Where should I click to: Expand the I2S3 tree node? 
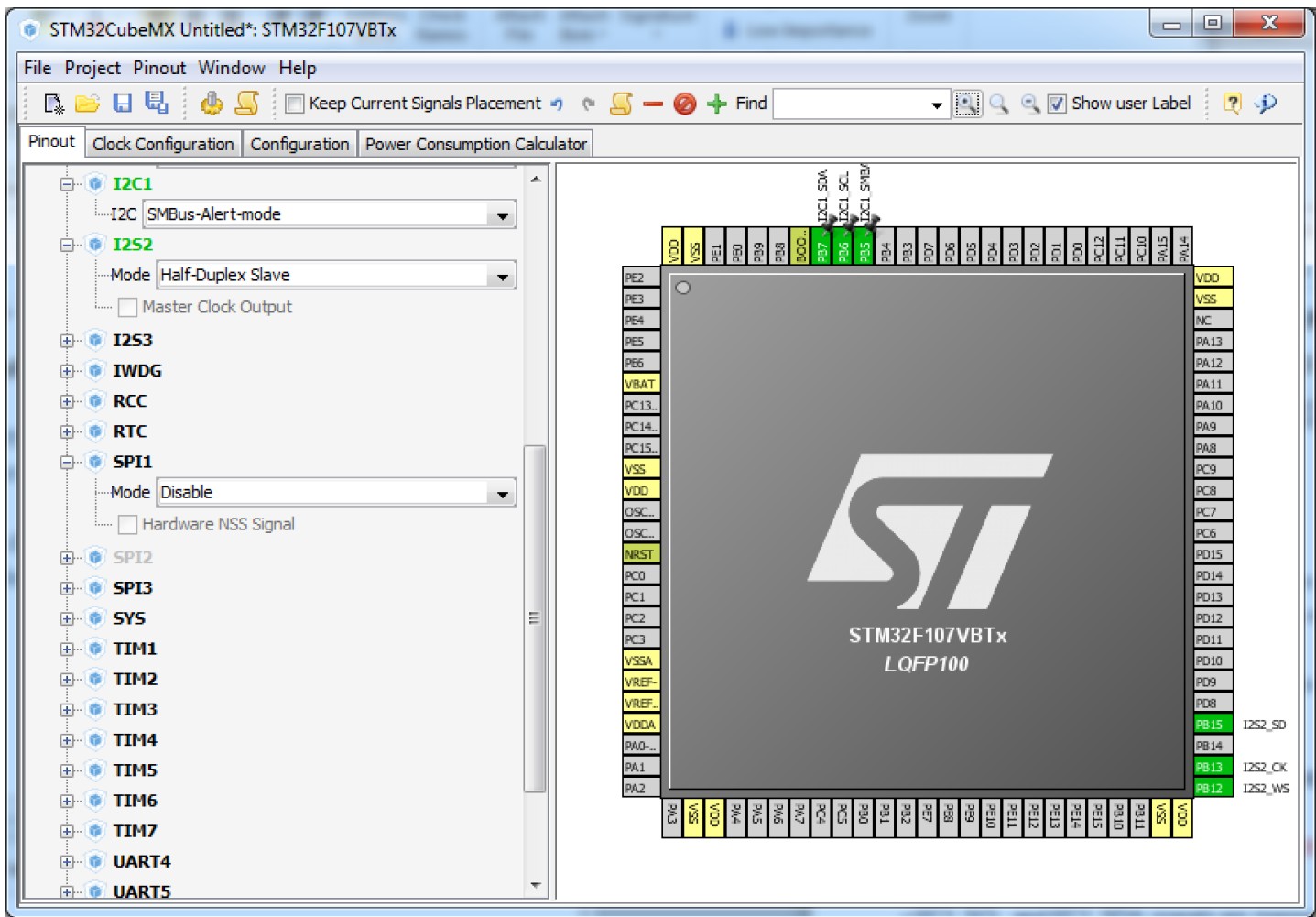67,340
